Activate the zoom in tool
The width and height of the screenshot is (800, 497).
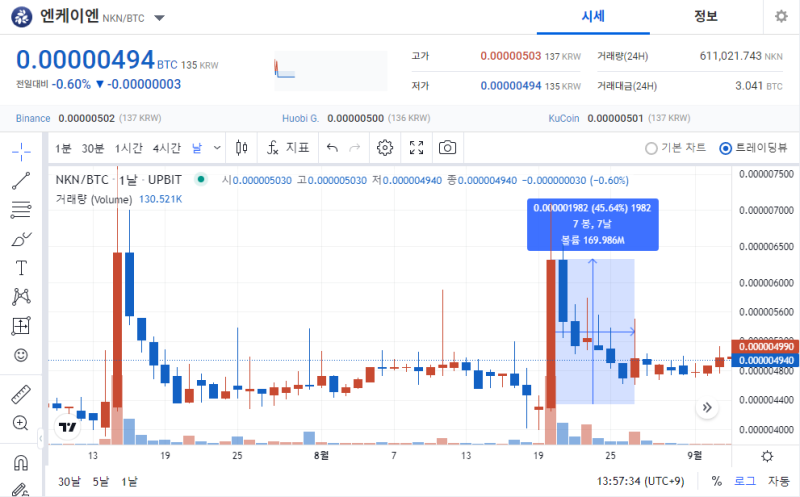[x=21, y=423]
